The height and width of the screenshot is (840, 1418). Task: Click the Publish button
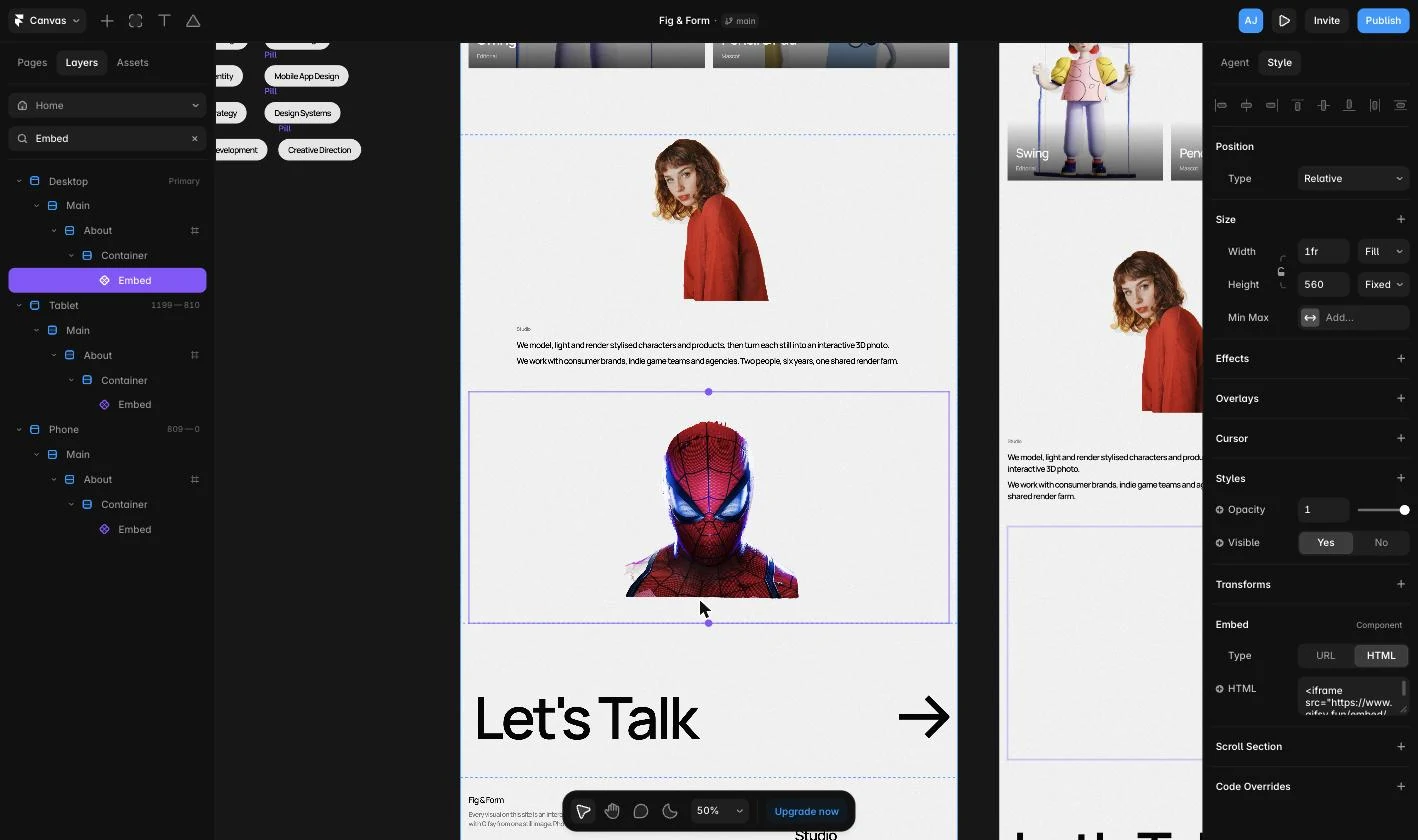tap(1383, 20)
